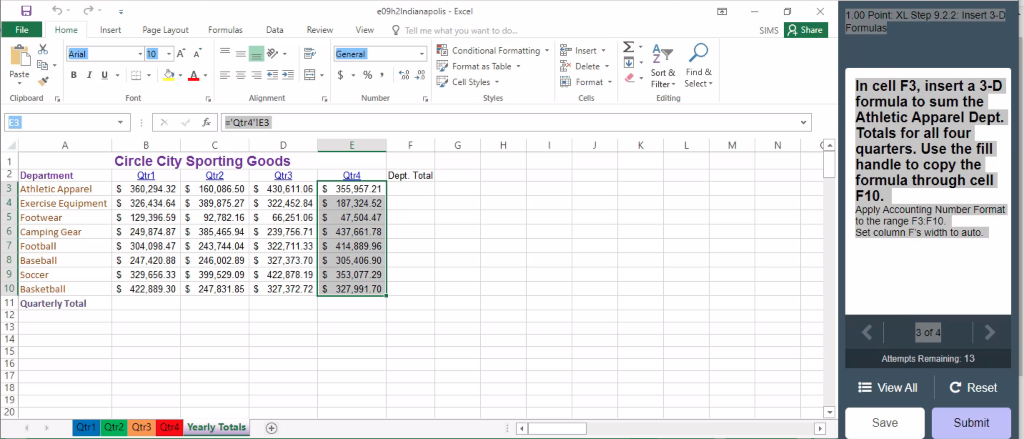Switch to the Review tab
1024x439 pixels.
click(320, 29)
